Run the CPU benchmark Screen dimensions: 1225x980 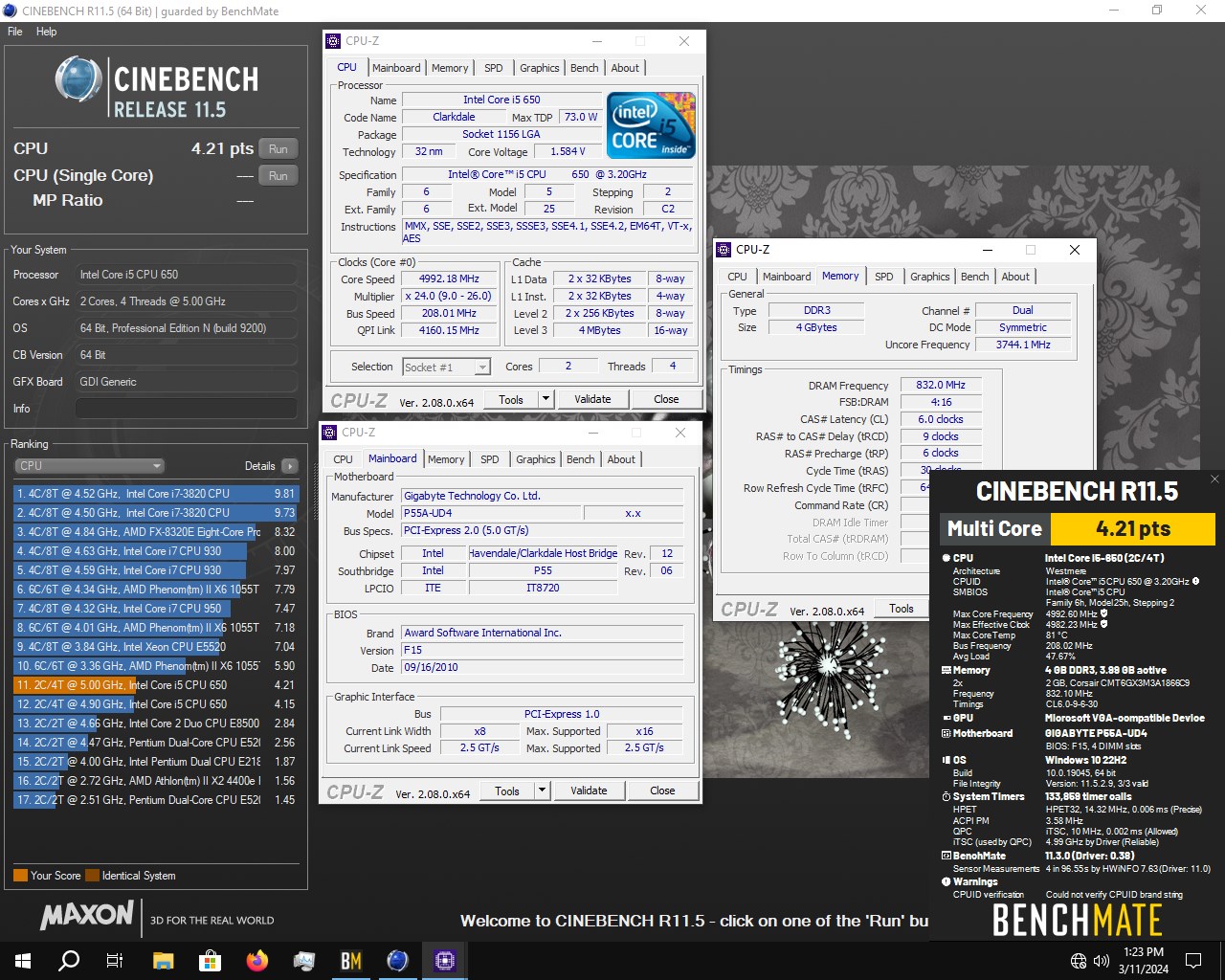[278, 148]
